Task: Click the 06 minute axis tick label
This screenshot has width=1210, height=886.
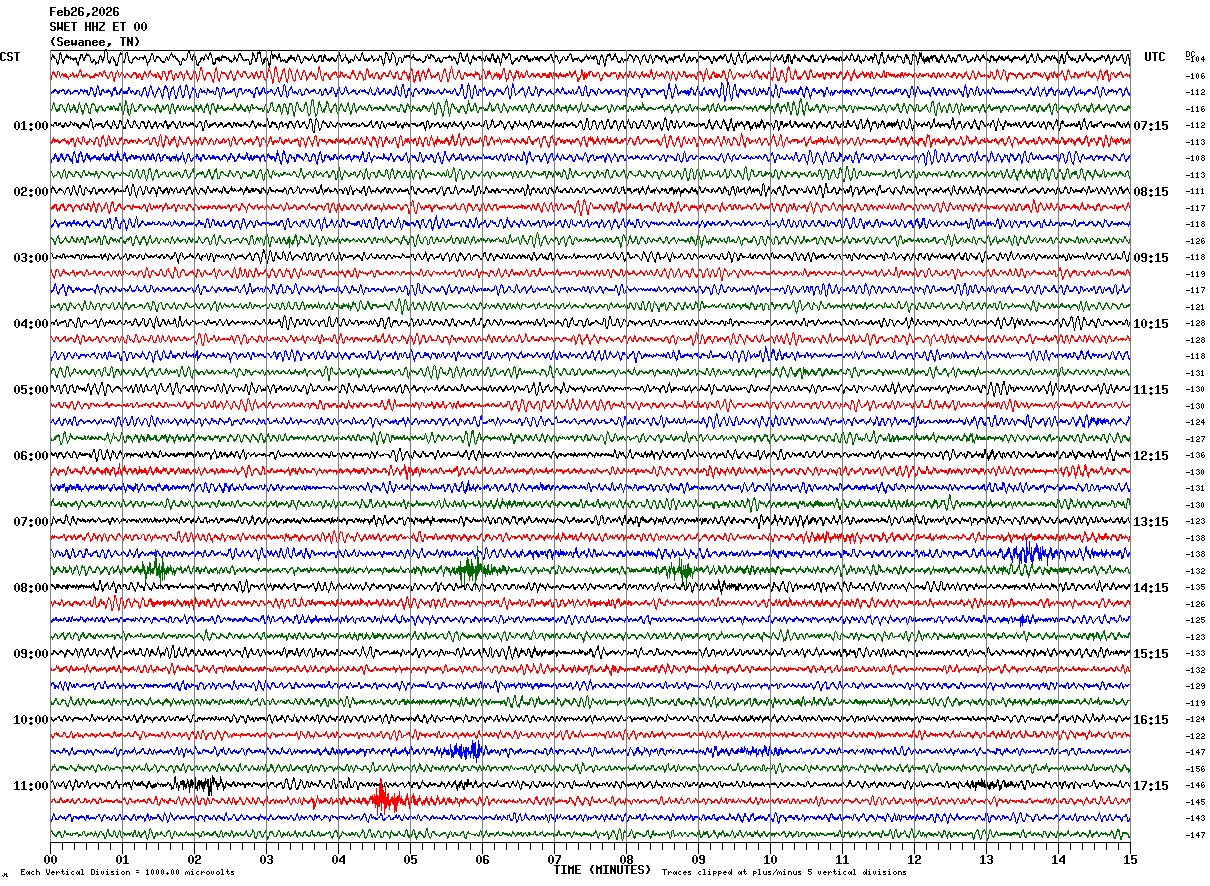Action: 482,859
